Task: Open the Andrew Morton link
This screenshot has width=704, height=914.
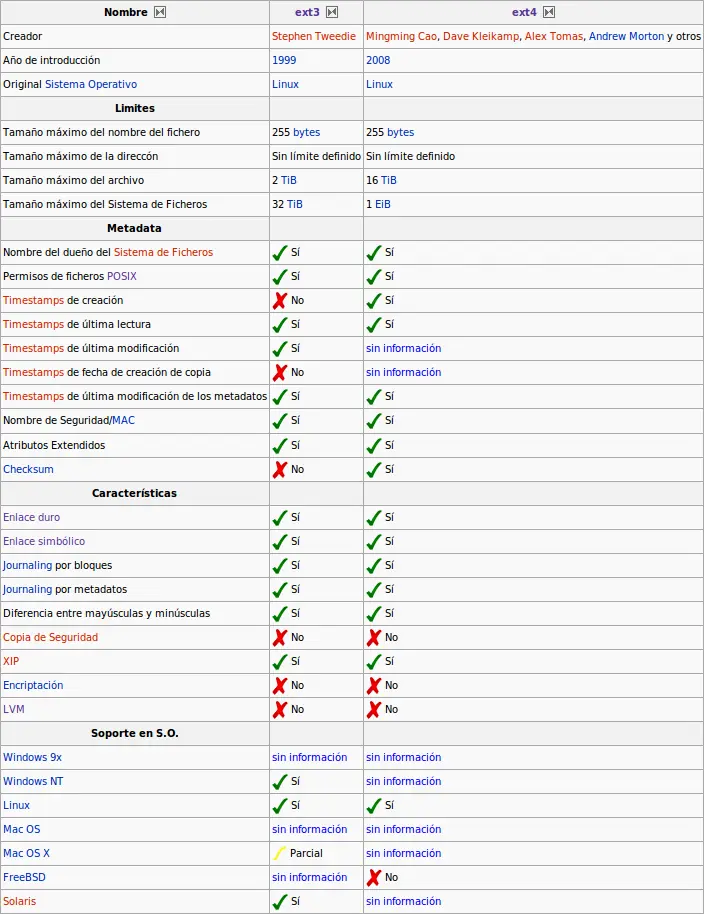Action: click(626, 36)
